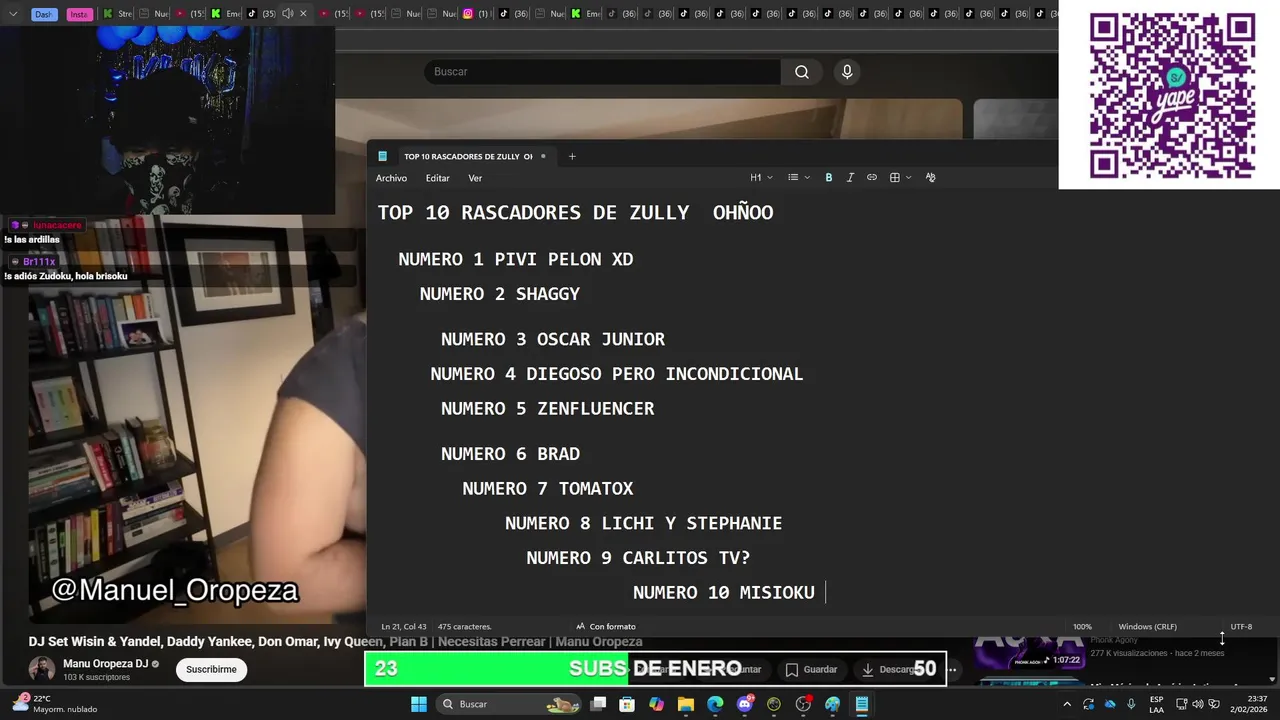1280x720 pixels.
Task: Open Discord from the taskbar
Action: (x=744, y=704)
